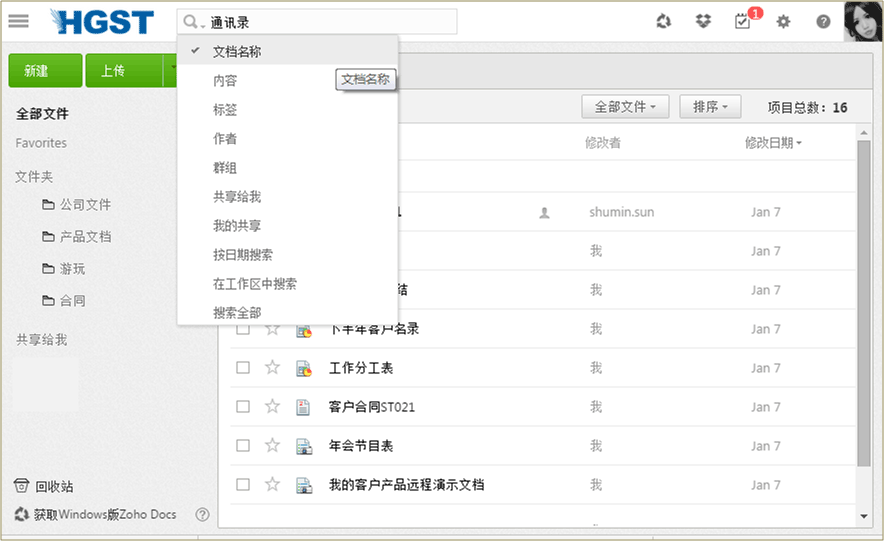Open settings gear icon
Viewport: 884px width, 541px height.
point(783,21)
